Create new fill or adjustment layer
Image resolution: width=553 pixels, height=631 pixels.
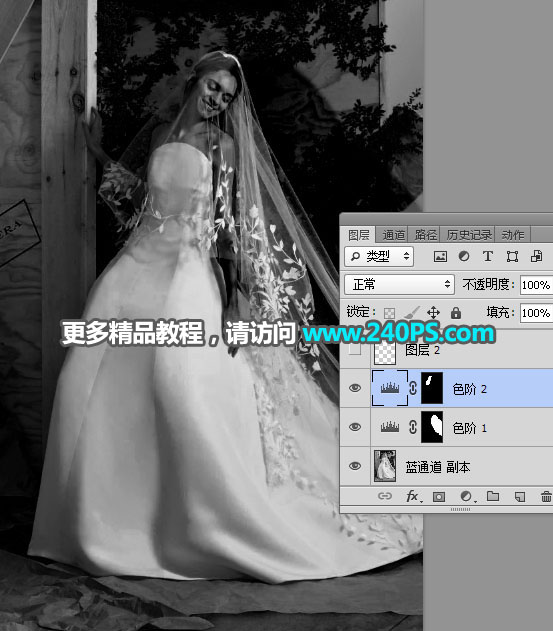pyautogui.click(x=466, y=497)
